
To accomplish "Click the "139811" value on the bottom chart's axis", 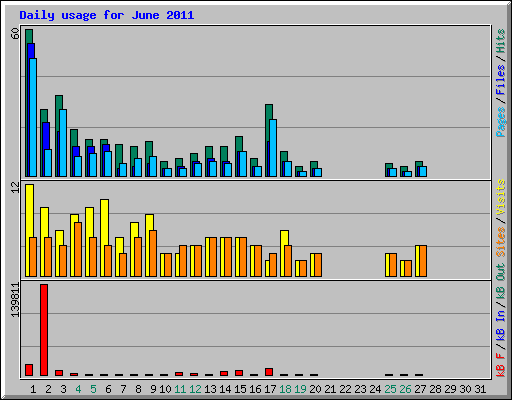I will [15, 299].
